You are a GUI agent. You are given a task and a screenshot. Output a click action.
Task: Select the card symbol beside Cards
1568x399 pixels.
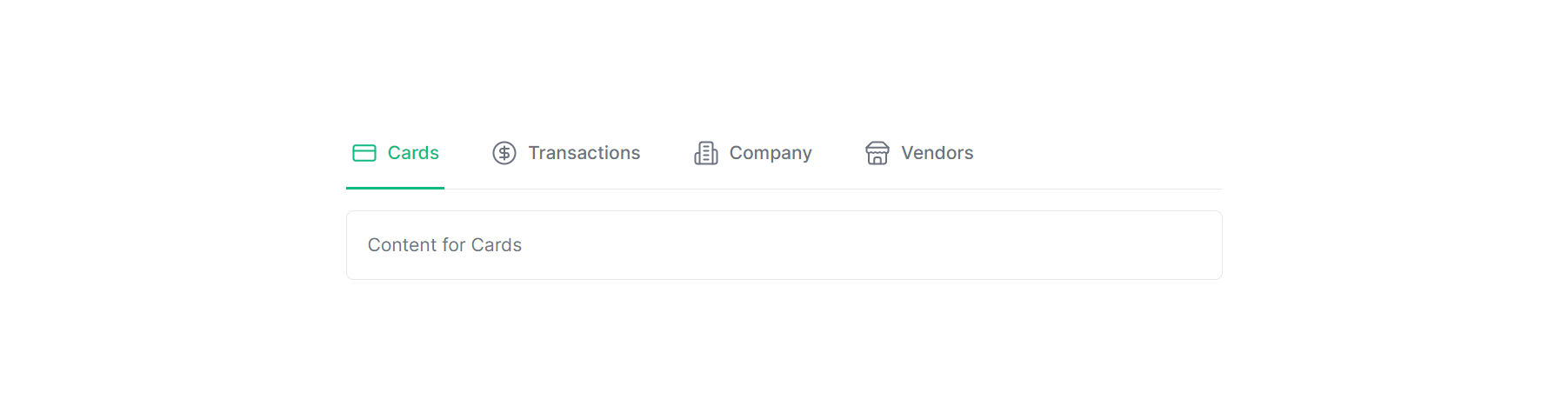click(x=364, y=153)
